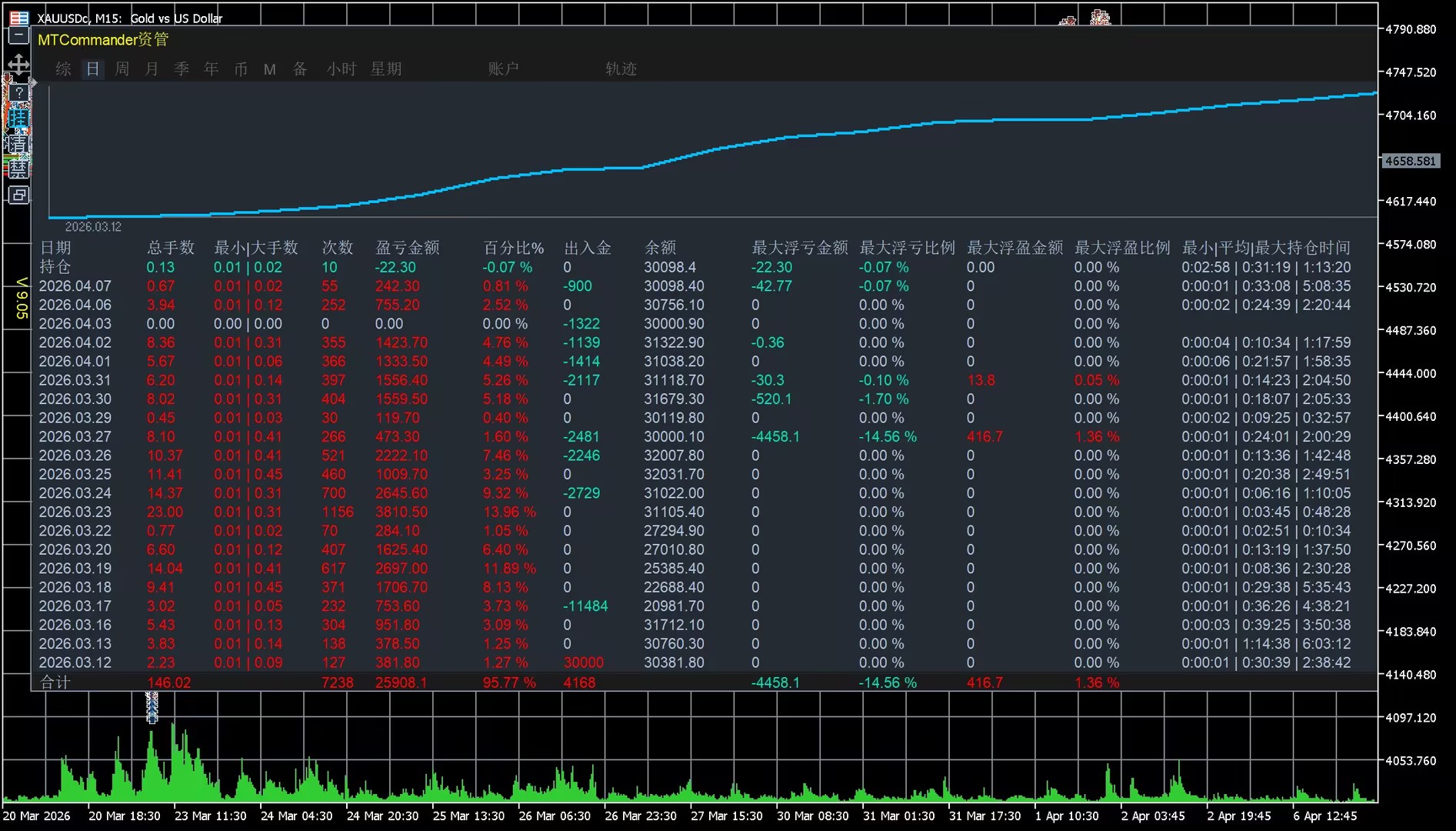The image size is (1456, 831).
Task: Click the 日期 column header
Action: pyautogui.click(x=55, y=248)
